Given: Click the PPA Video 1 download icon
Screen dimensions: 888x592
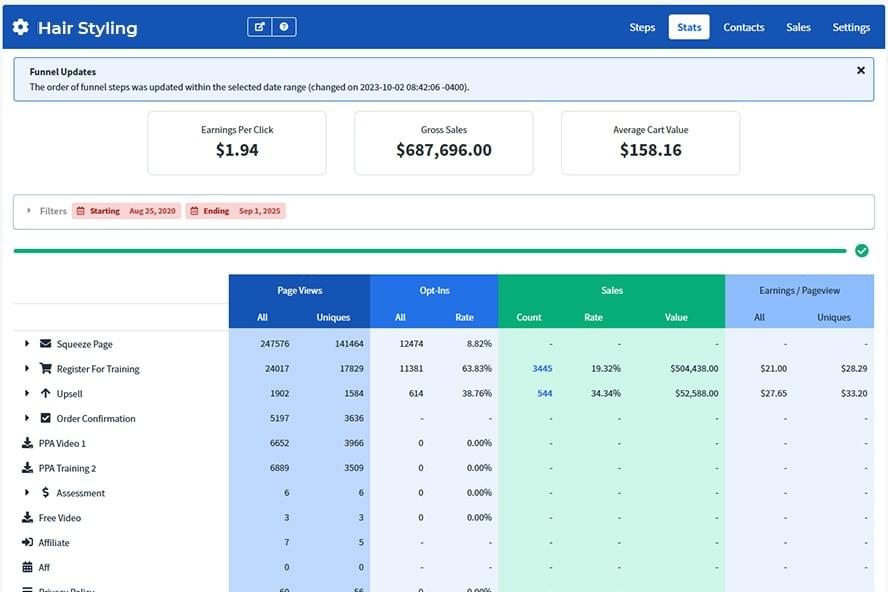Looking at the screenshot, I should (x=27, y=443).
